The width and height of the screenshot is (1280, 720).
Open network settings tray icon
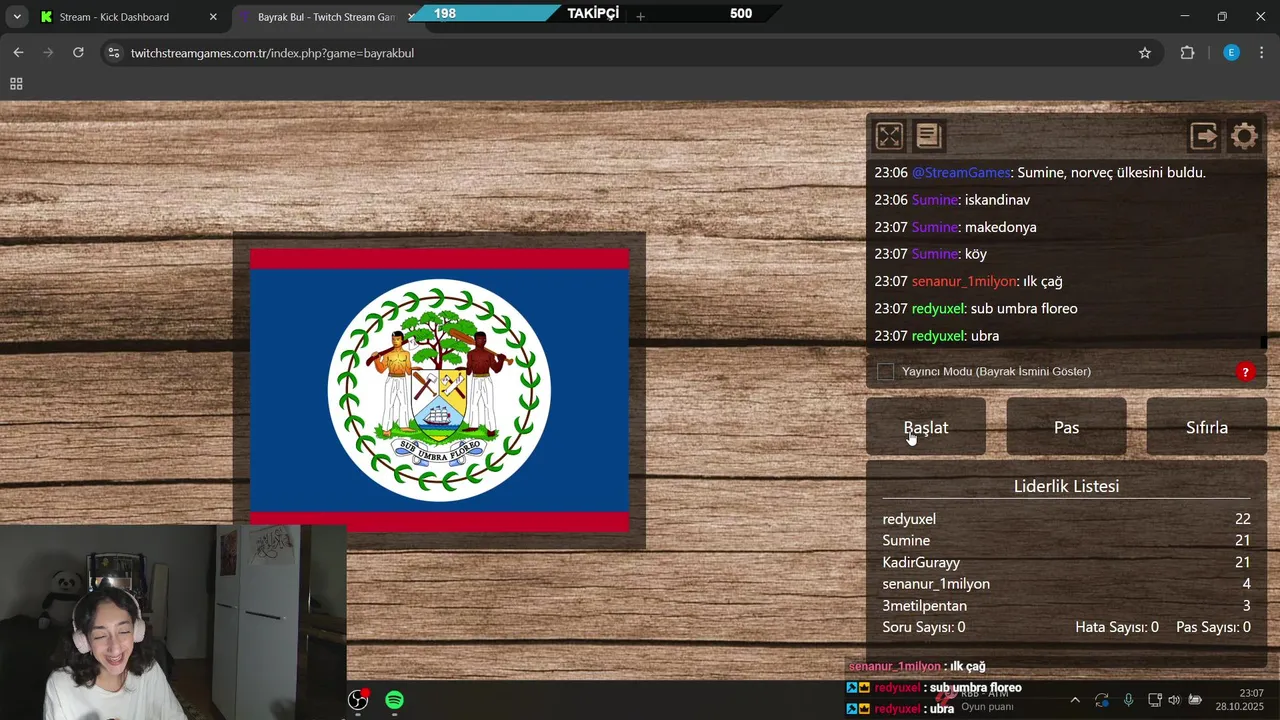(1154, 700)
